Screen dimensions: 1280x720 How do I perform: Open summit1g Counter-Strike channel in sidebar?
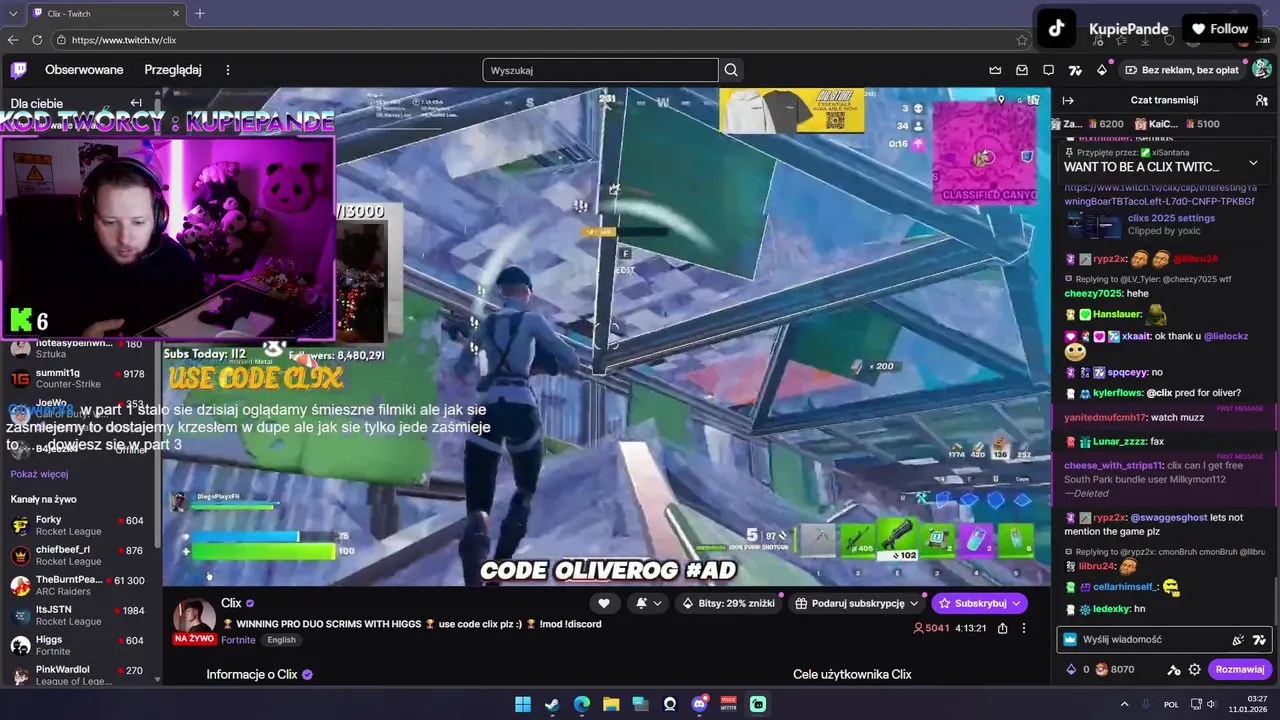[x=78, y=379]
